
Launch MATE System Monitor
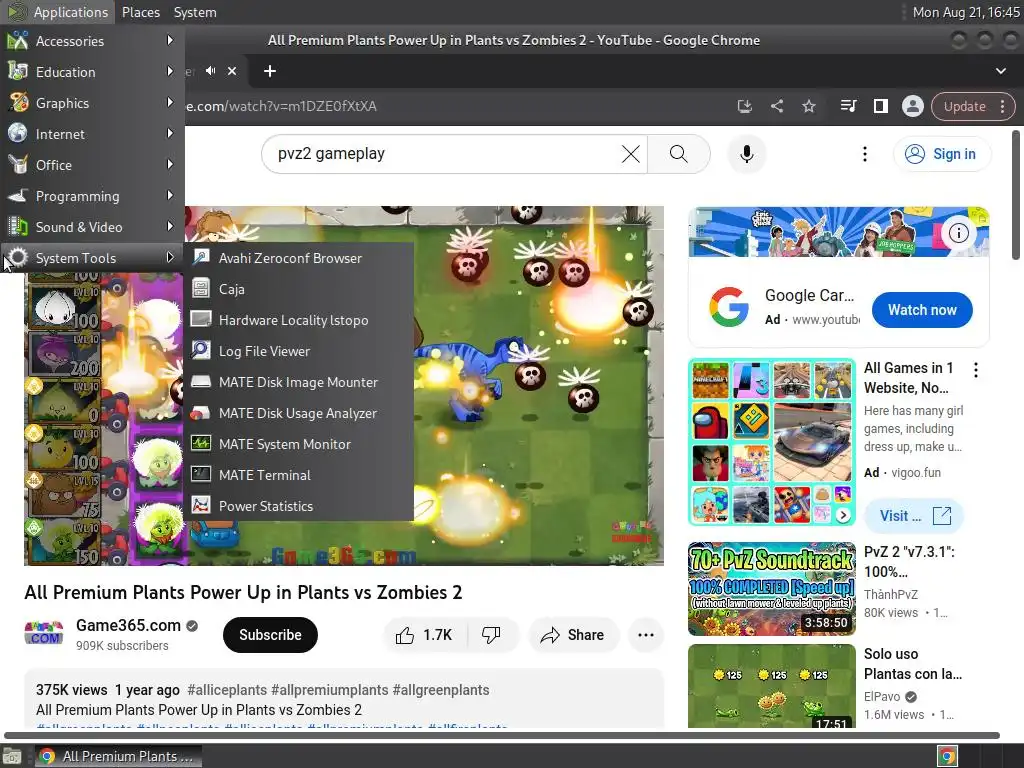(299, 444)
